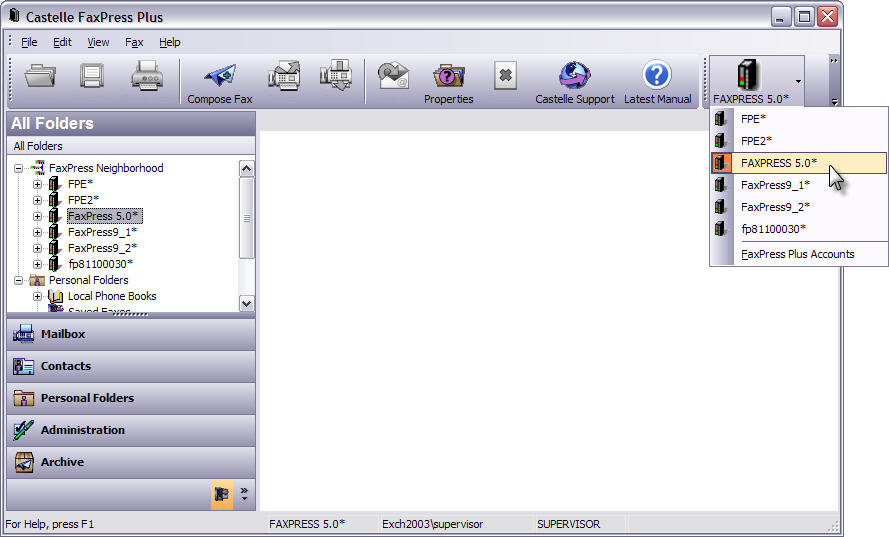Open the File menu
889x537 pixels.
tap(29, 42)
